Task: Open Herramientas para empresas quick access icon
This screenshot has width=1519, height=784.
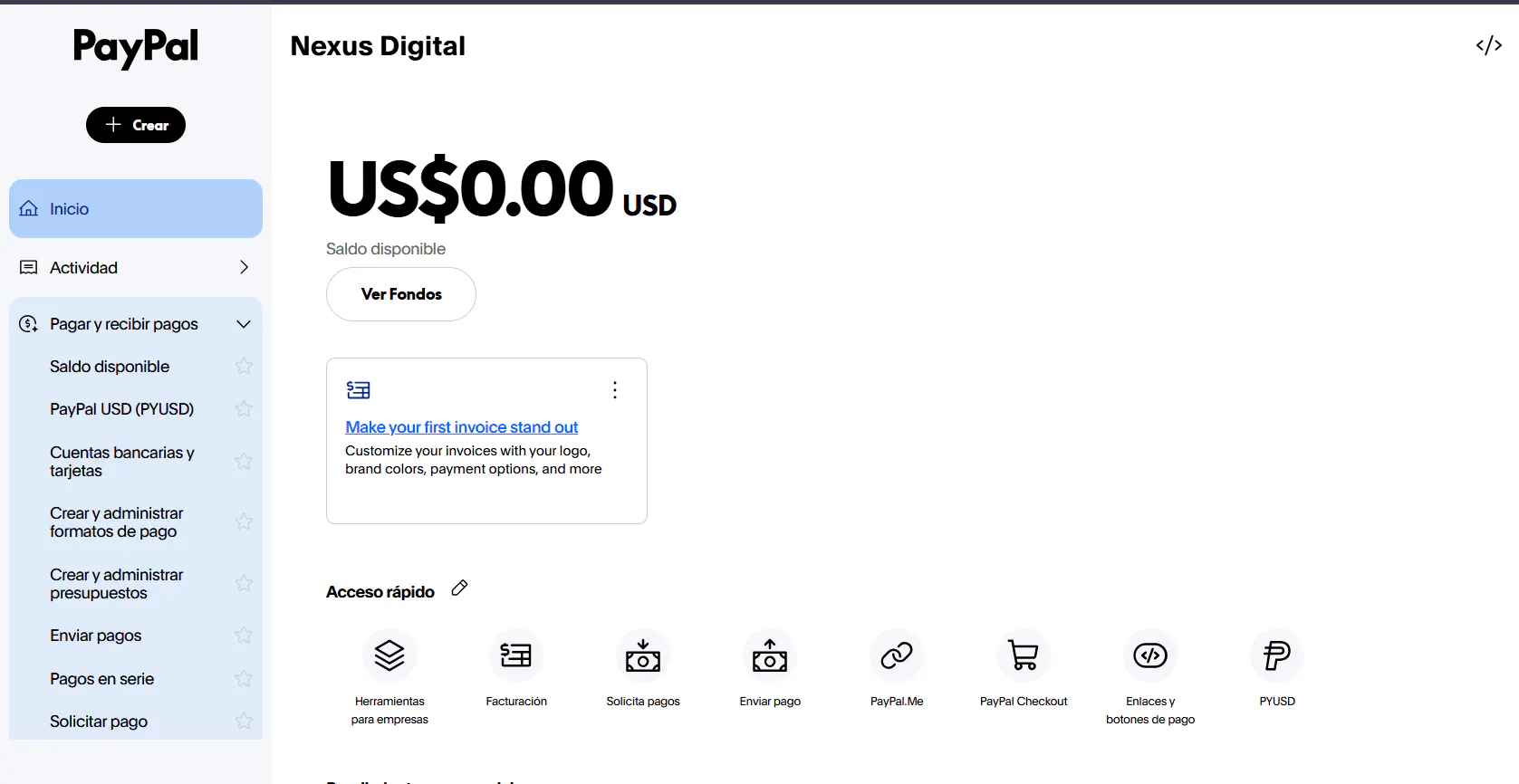Action: tap(389, 655)
